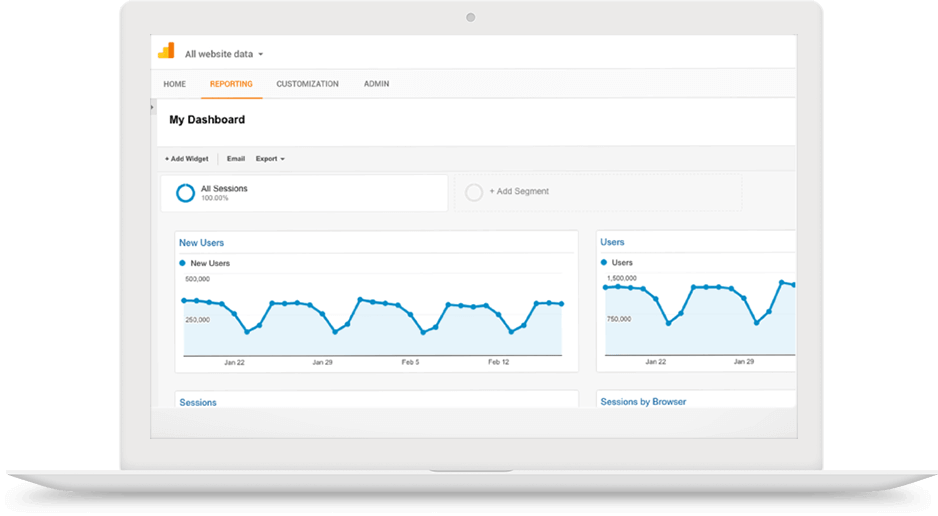The image size is (938, 516).
Task: Expand the collapsed left sidebar arrow
Action: [153, 108]
